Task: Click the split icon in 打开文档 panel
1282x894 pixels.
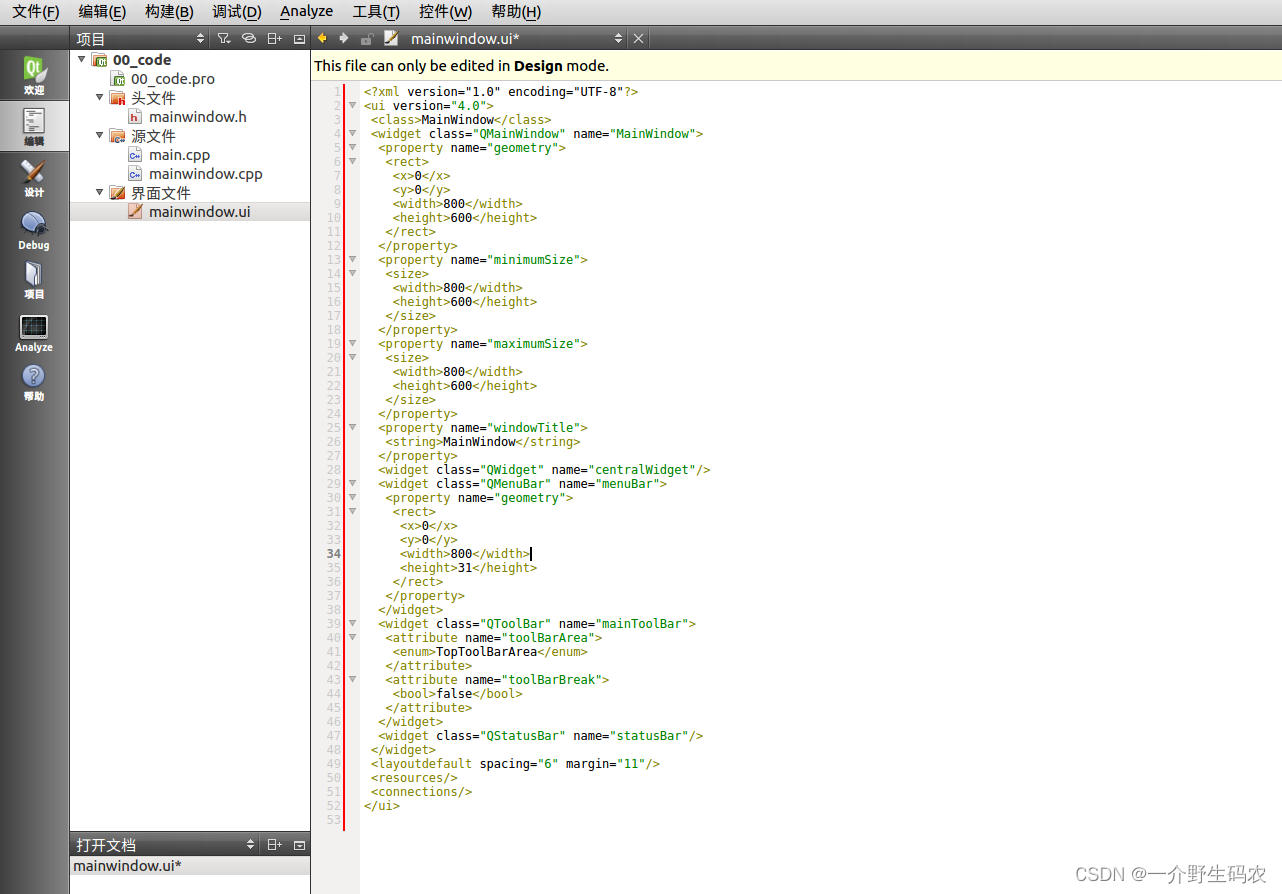Action: click(274, 845)
